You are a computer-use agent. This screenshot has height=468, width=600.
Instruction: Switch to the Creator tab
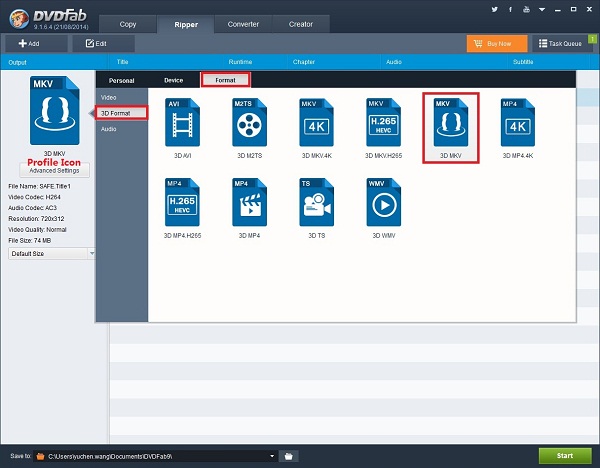click(301, 24)
